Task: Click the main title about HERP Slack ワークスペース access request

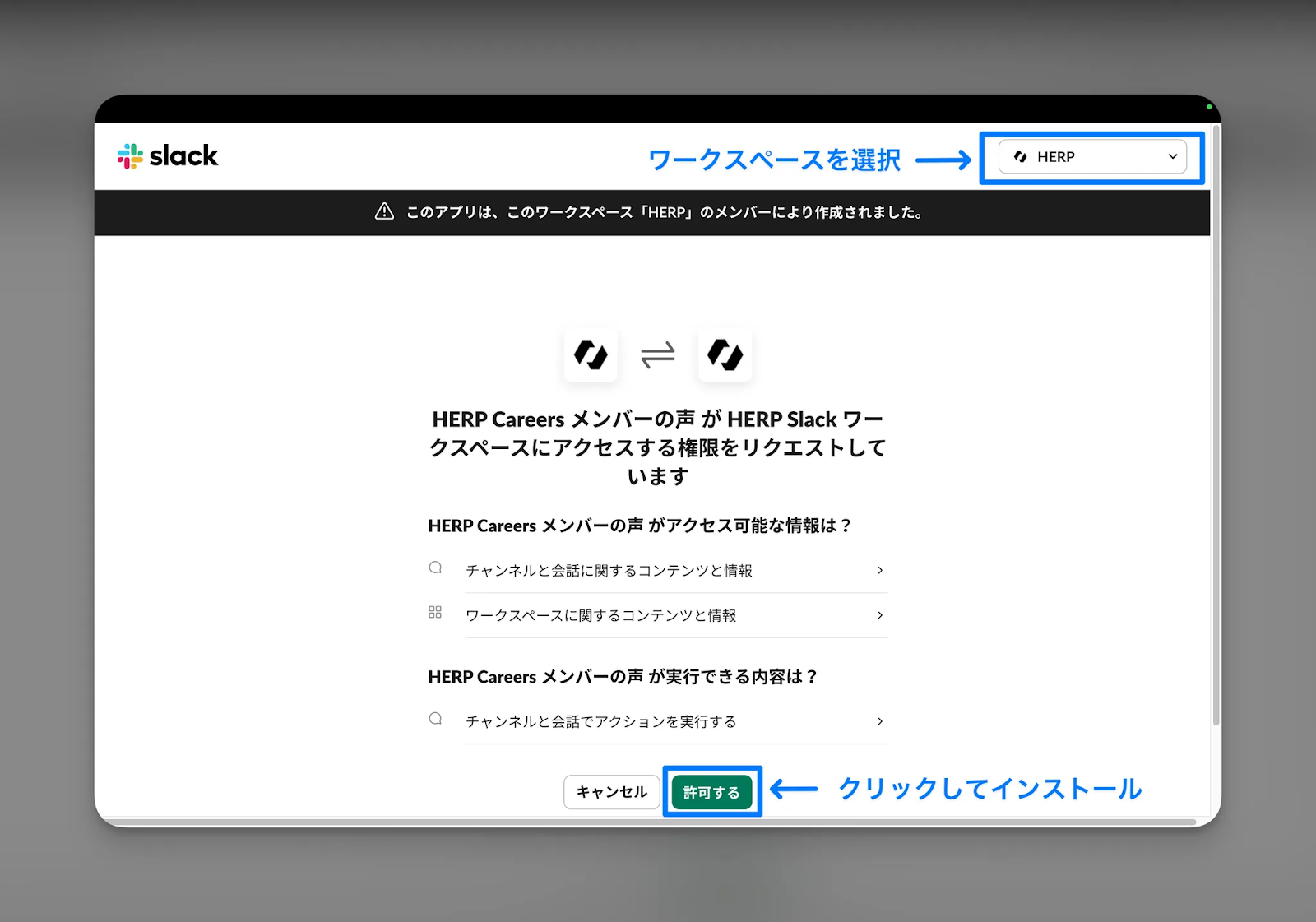Action: (x=658, y=447)
